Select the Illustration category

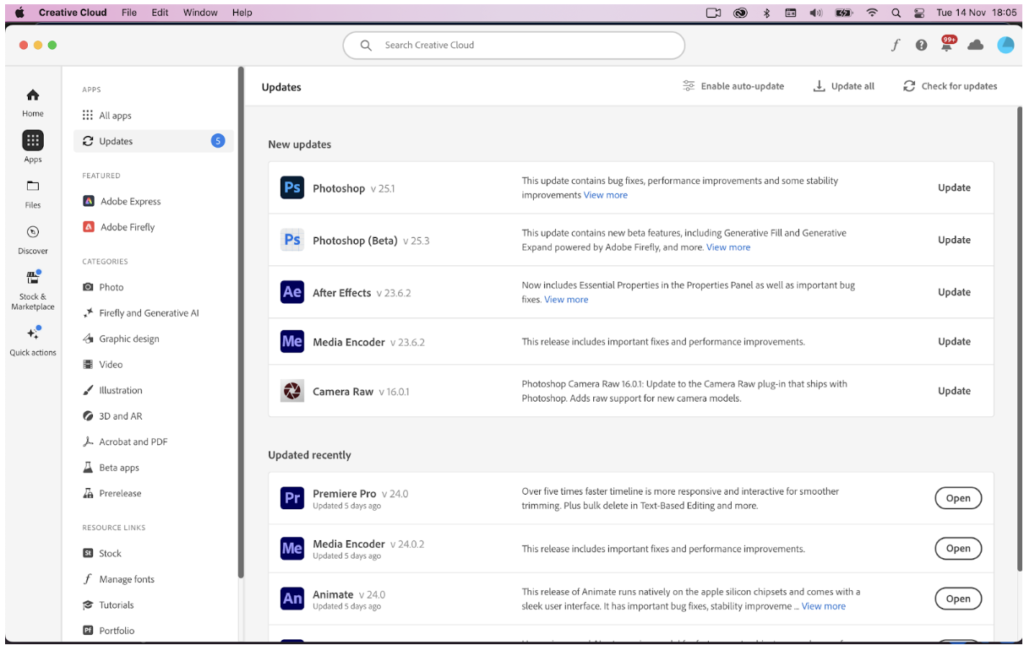coord(113,390)
